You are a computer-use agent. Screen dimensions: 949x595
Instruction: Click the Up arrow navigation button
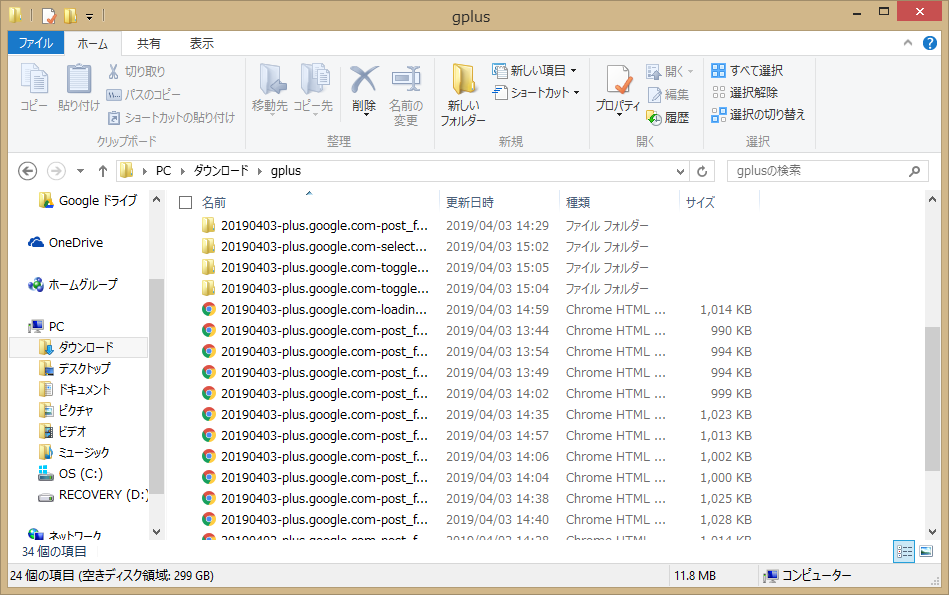102,171
